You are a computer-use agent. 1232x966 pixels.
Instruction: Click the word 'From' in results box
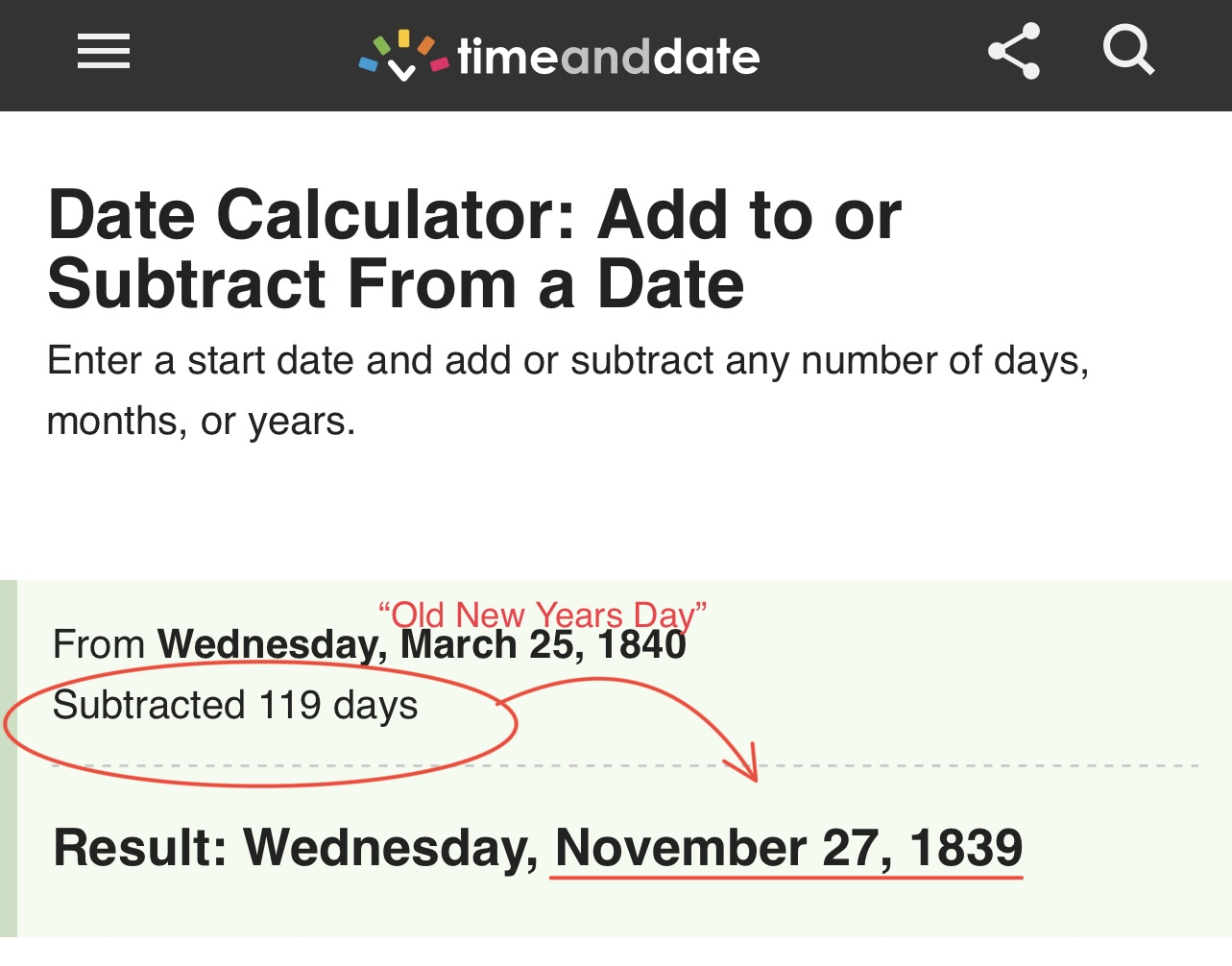99,645
